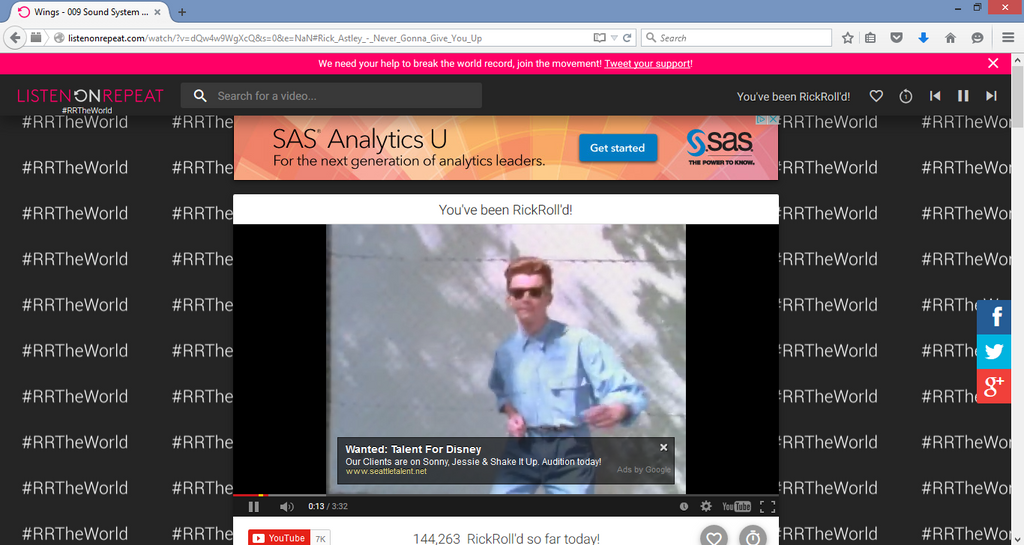The image size is (1024, 545).
Task: Bookmark this page with the star icon
Action: tap(848, 38)
